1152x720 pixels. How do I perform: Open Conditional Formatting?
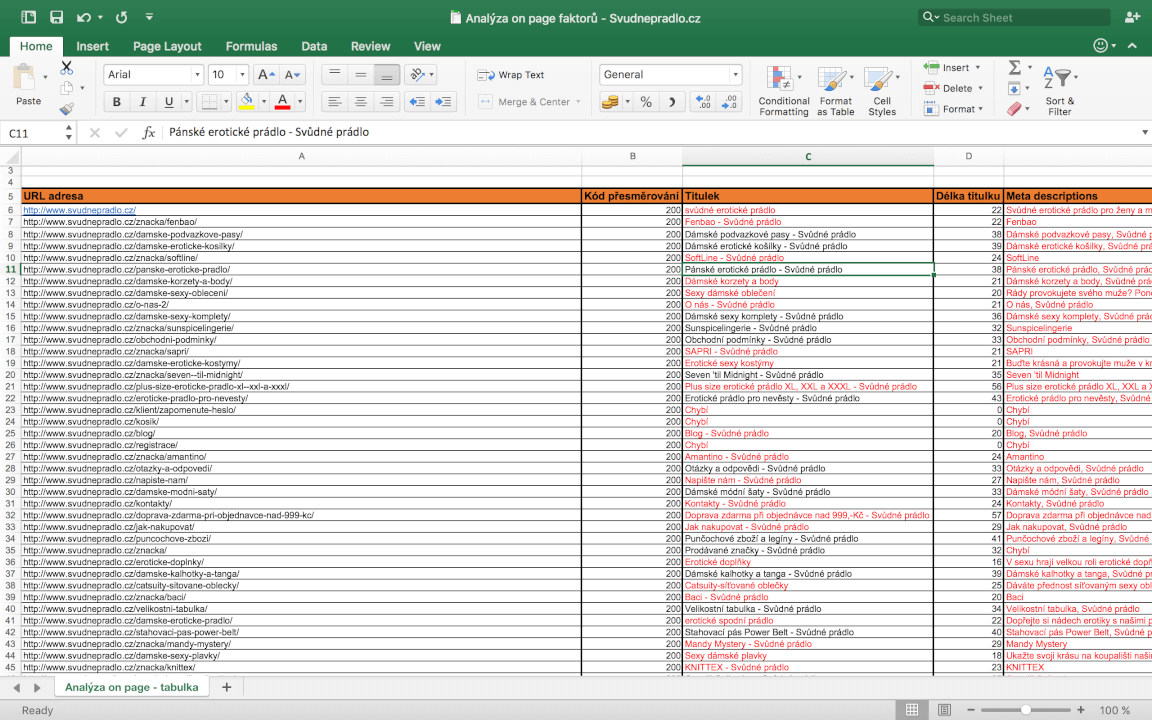tap(784, 92)
